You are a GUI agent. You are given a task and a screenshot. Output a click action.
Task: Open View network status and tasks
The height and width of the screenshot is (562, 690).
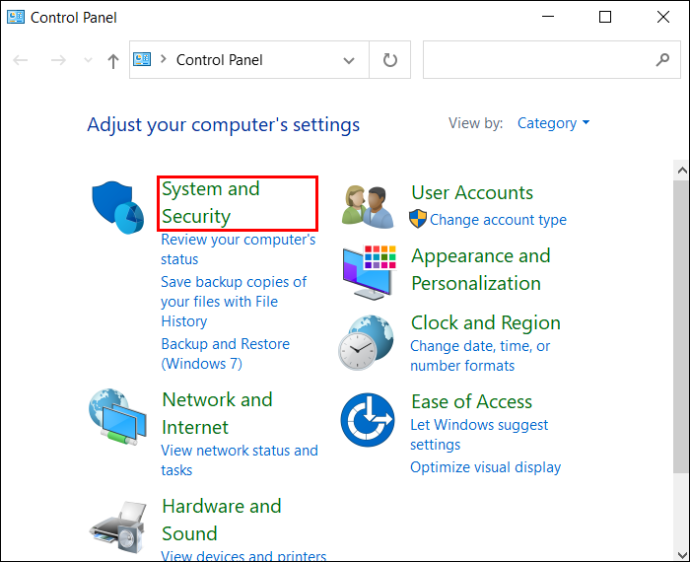pos(239,460)
